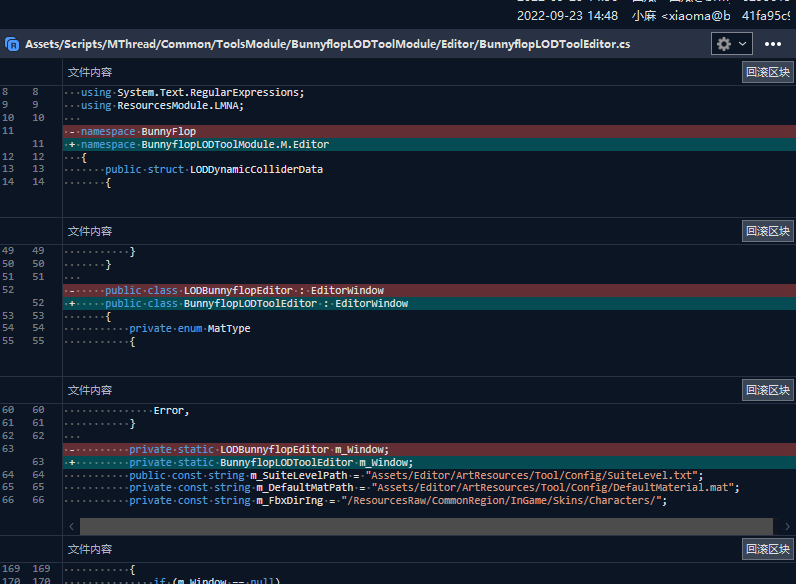
Task: Click the left arrow of horizontal scrollbar
Action: pyautogui.click(x=71, y=526)
